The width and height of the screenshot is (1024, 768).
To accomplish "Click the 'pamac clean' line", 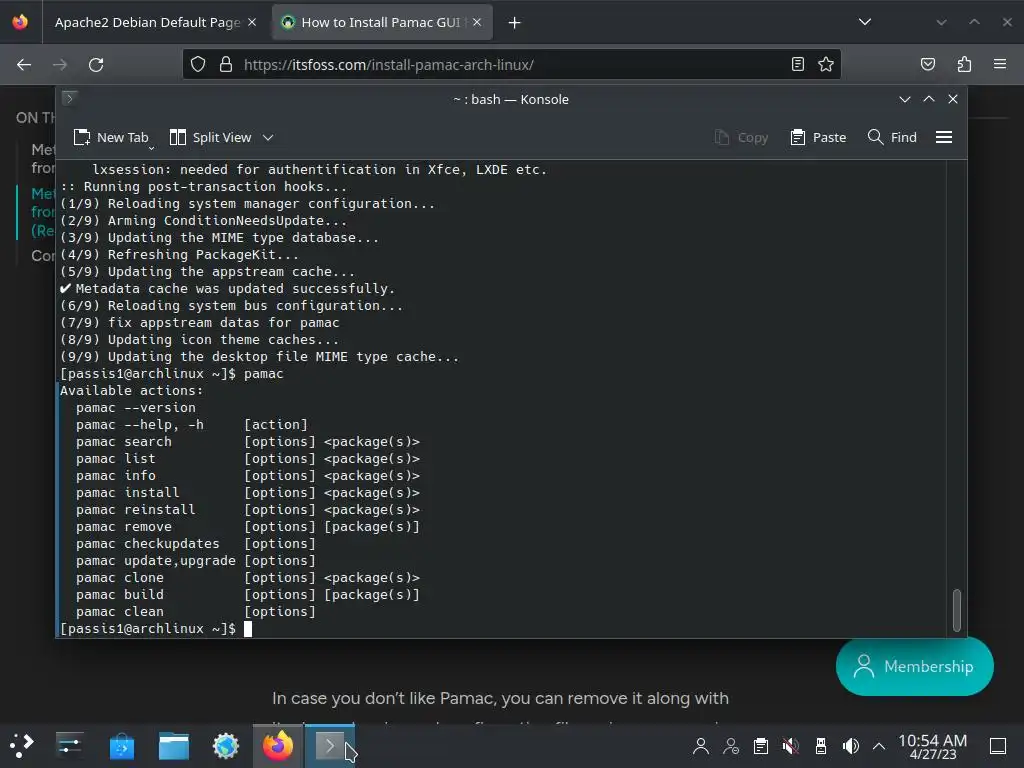I will pos(195,611).
